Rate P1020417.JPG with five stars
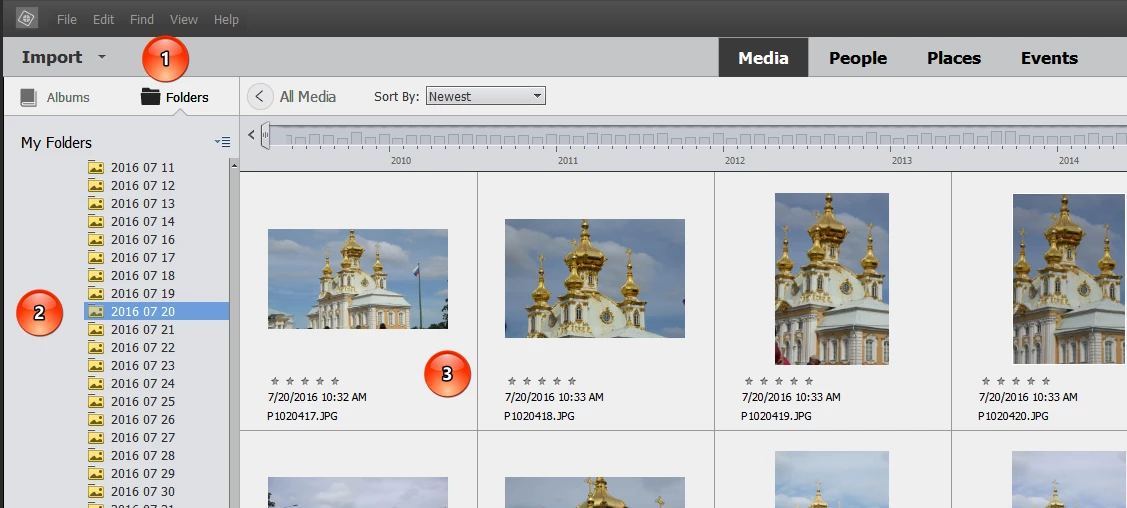This screenshot has height=508, width=1127. (x=334, y=381)
